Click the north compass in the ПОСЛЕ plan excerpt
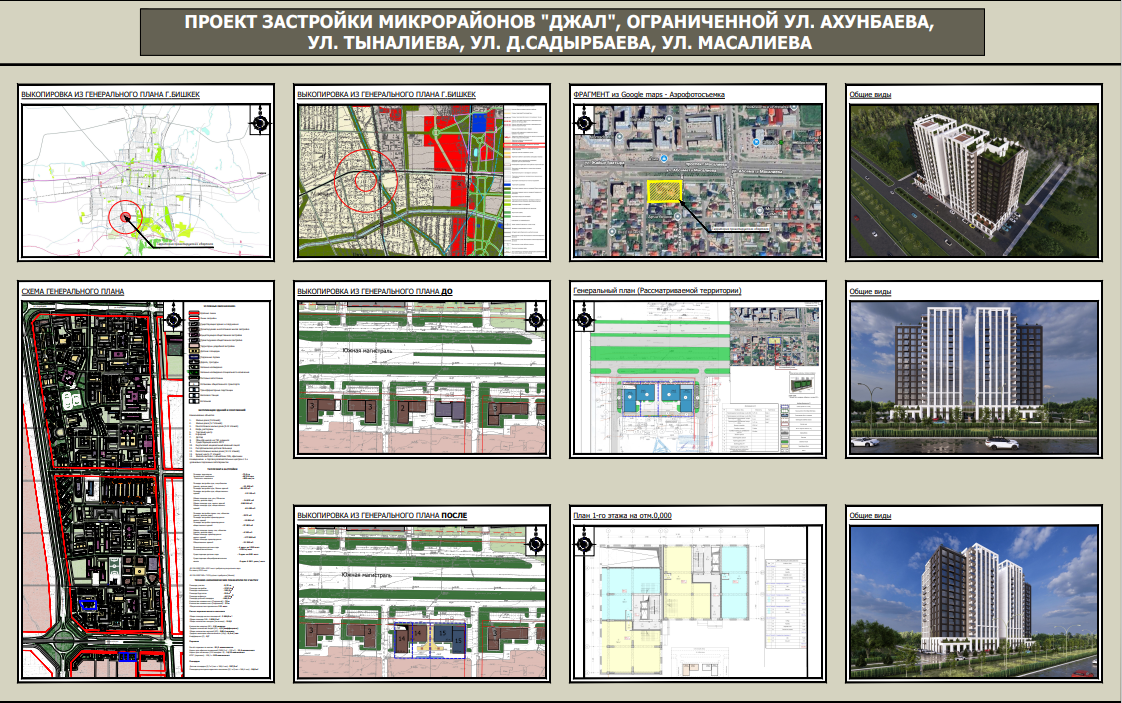Viewport: 1122px width, 703px height. pyautogui.click(x=536, y=545)
